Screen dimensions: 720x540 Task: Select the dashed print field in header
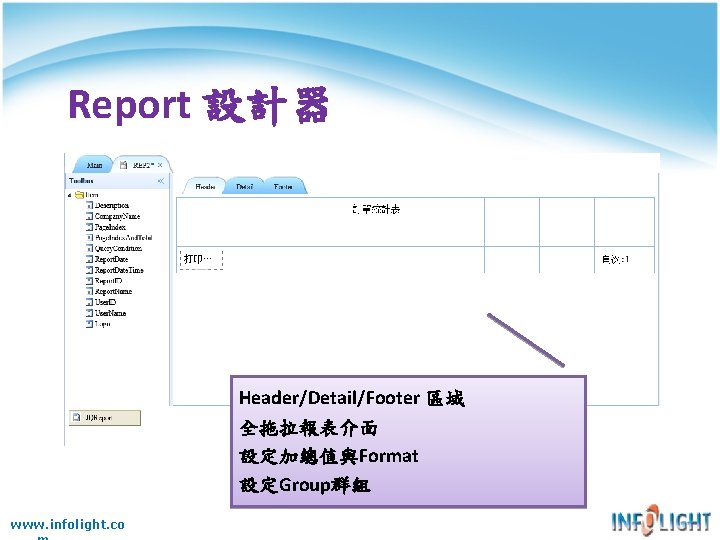point(201,259)
